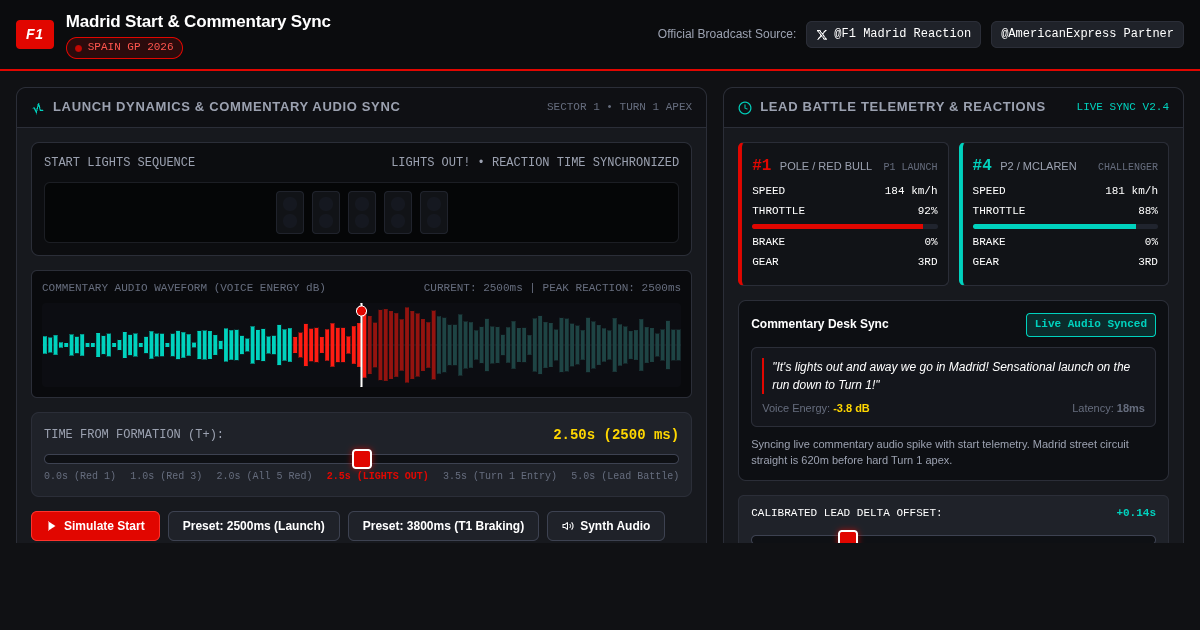Image resolution: width=1200 pixels, height=630 pixels.
Task: Click the third start light
Action: tap(362, 212)
